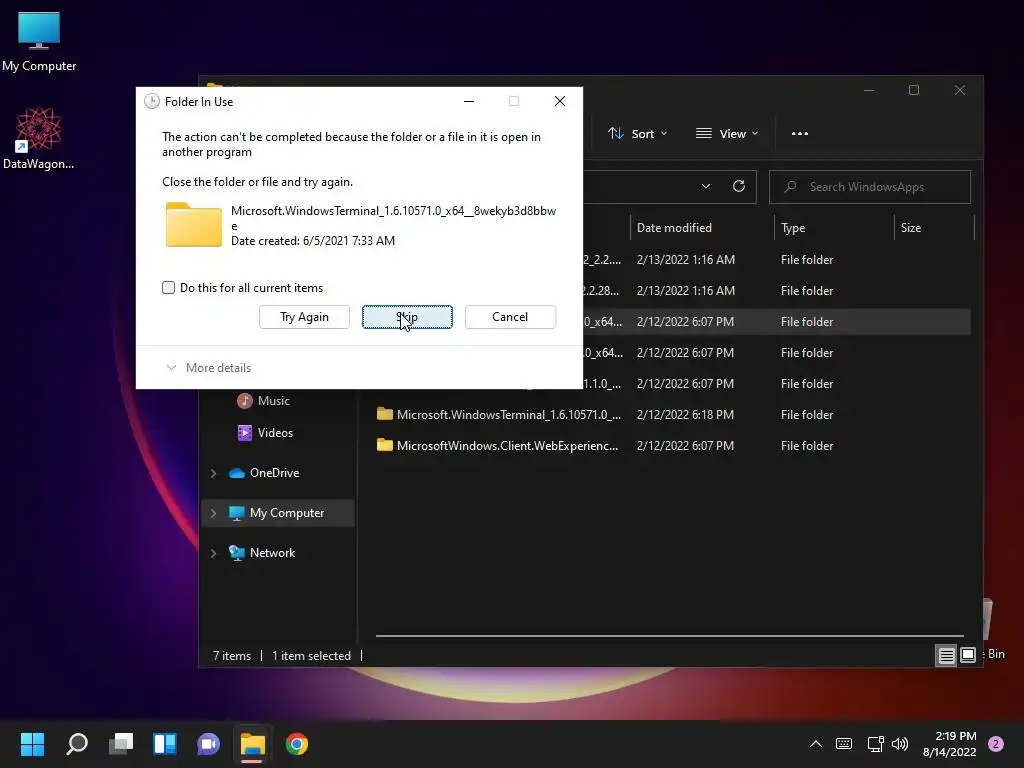This screenshot has width=1024, height=768.
Task: Select the DataWagon desktop shortcut
Action: pyautogui.click(x=39, y=138)
